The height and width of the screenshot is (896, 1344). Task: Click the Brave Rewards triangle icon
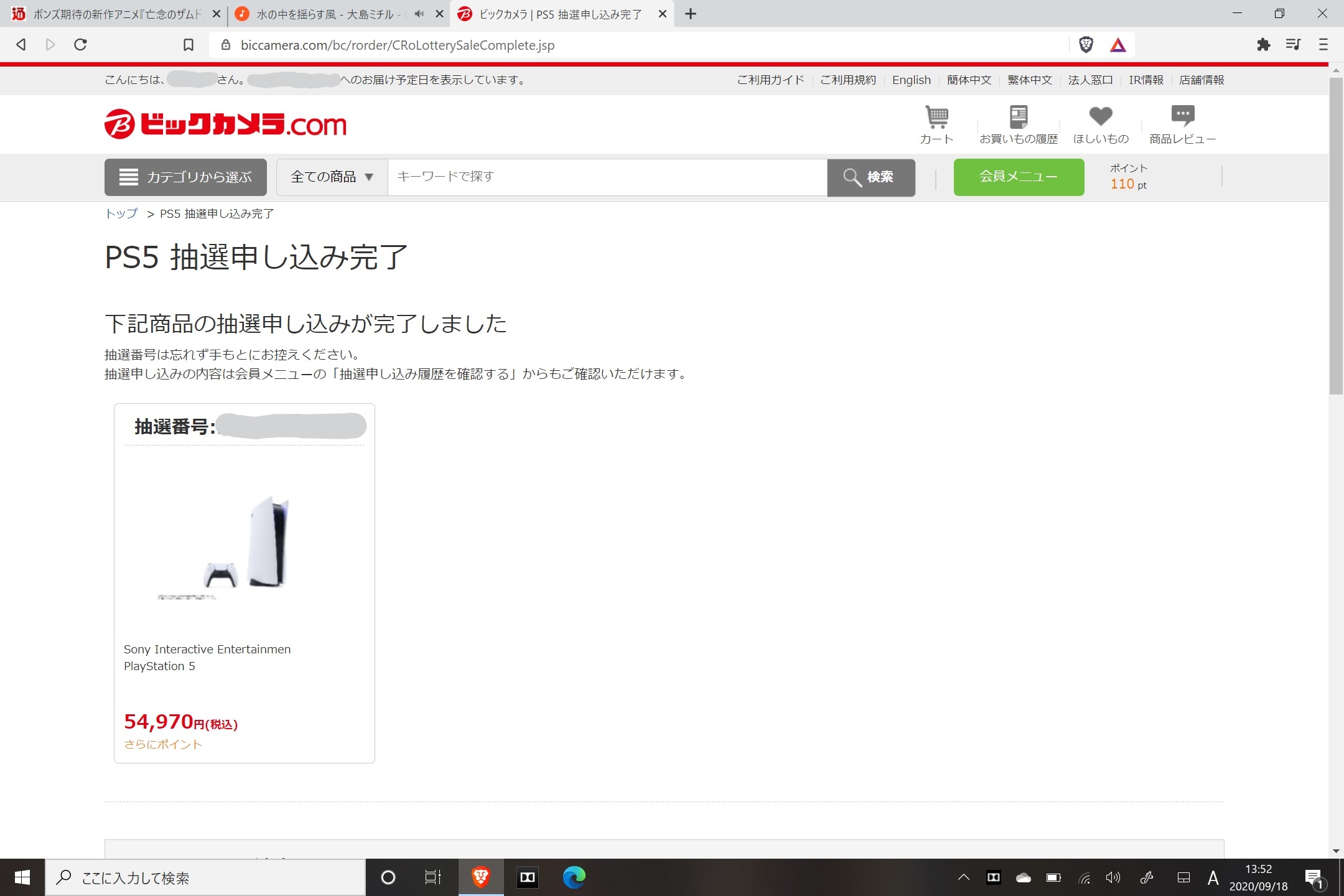pos(1118,45)
